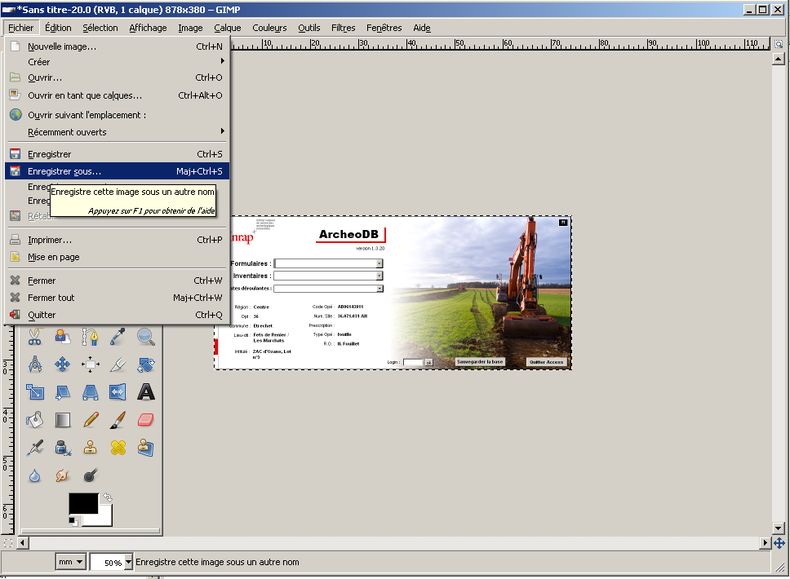Click horizontal scrollbar right arrow
Screen dimensions: 790x579
pos(766,543)
